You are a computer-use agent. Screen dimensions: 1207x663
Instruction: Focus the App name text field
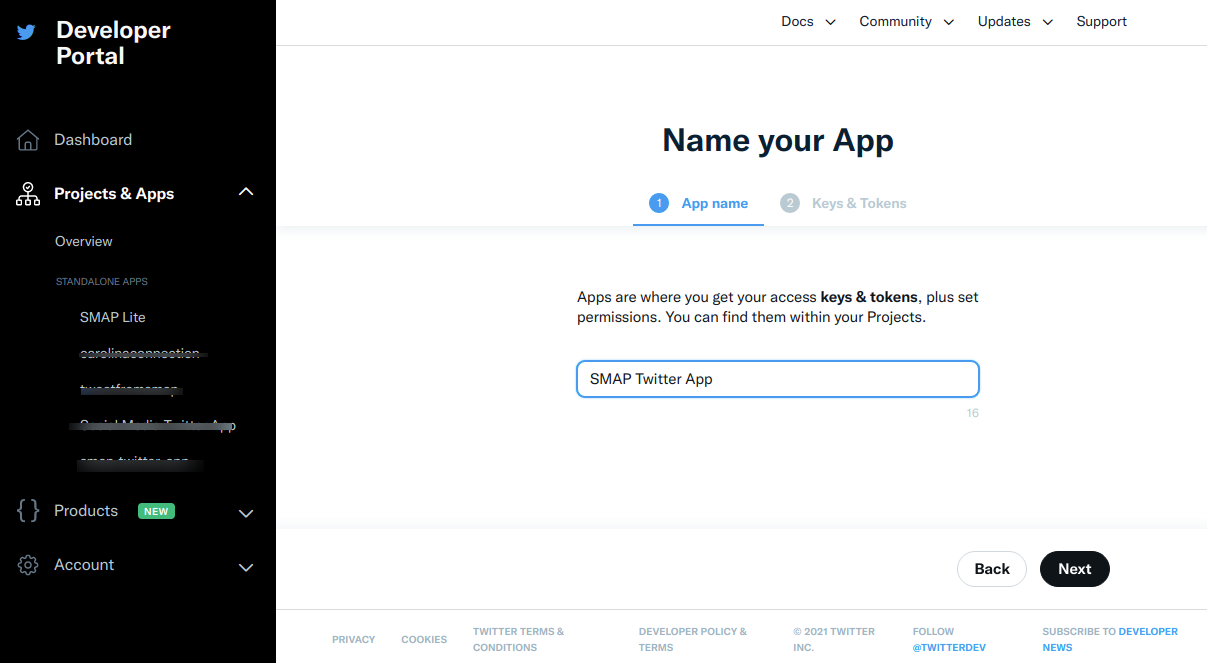[x=777, y=380]
